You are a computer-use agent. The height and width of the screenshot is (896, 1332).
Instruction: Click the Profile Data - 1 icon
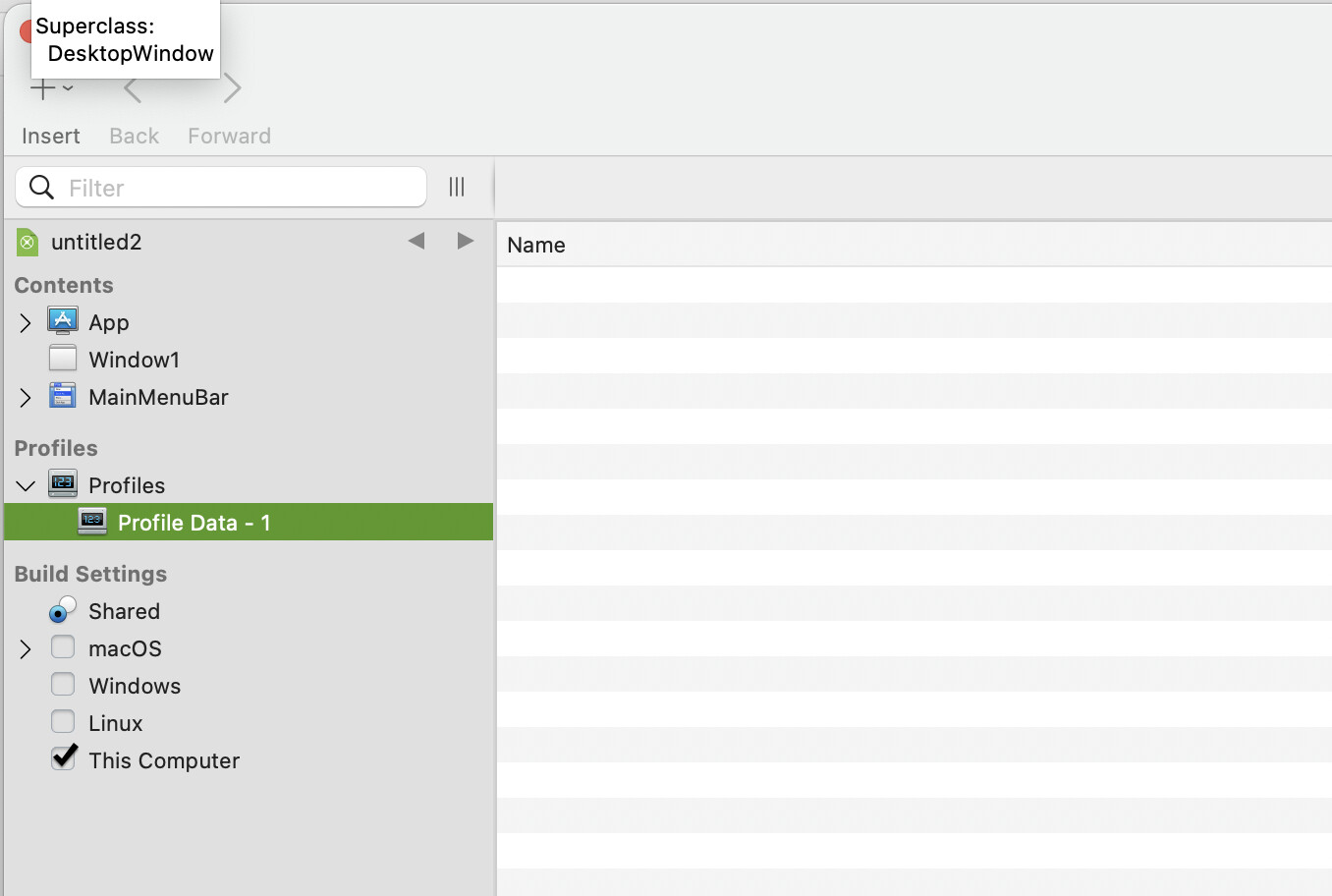[92, 522]
